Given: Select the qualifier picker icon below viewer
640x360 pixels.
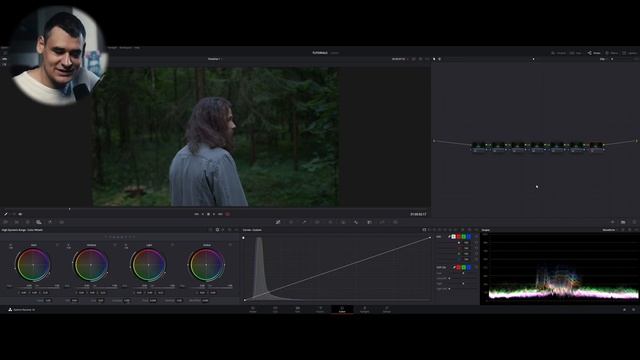Looking at the screenshot, I should tap(6, 214).
